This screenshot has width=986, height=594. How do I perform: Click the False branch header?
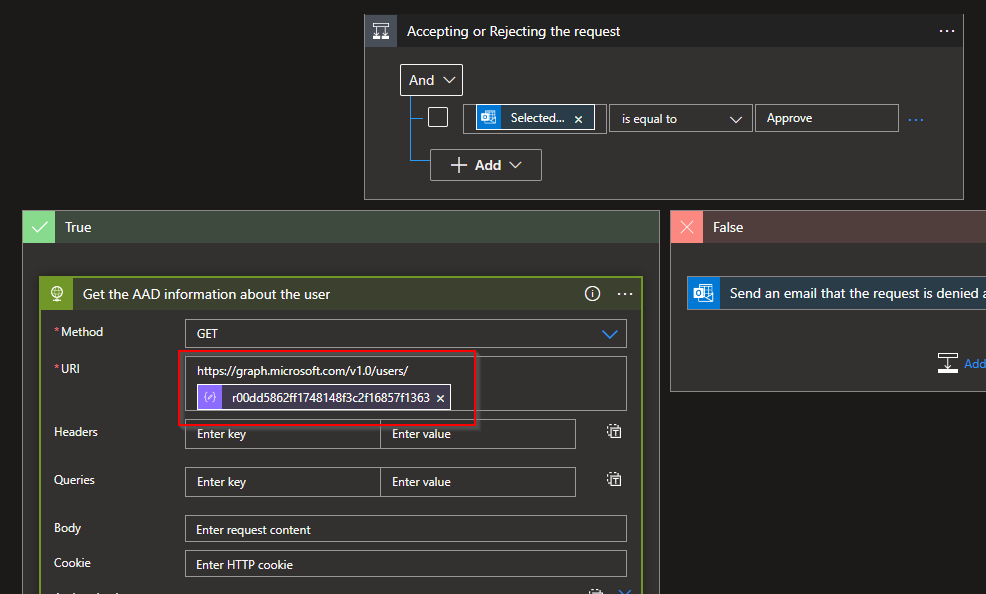coord(828,227)
